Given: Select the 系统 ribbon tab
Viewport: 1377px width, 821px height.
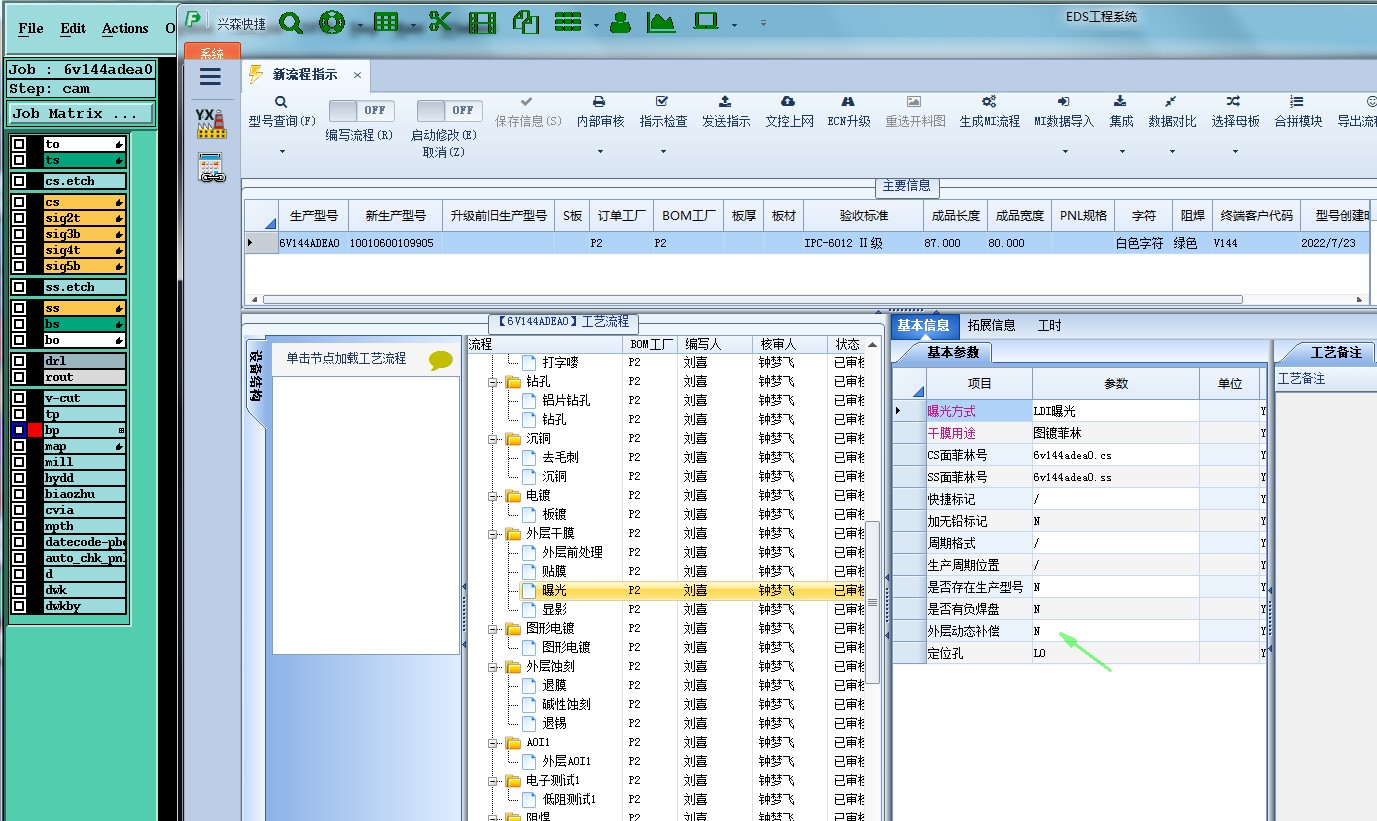Looking at the screenshot, I should 212,53.
